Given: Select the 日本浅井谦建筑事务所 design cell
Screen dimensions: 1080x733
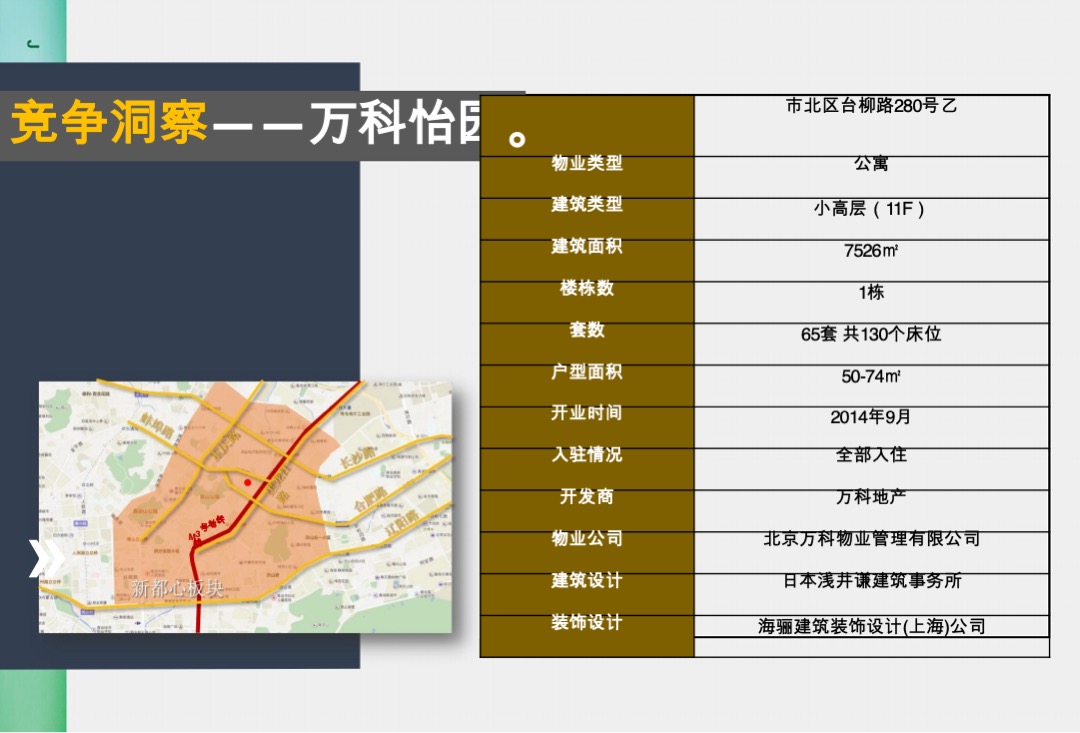Looking at the screenshot, I should pyautogui.click(x=870, y=581).
